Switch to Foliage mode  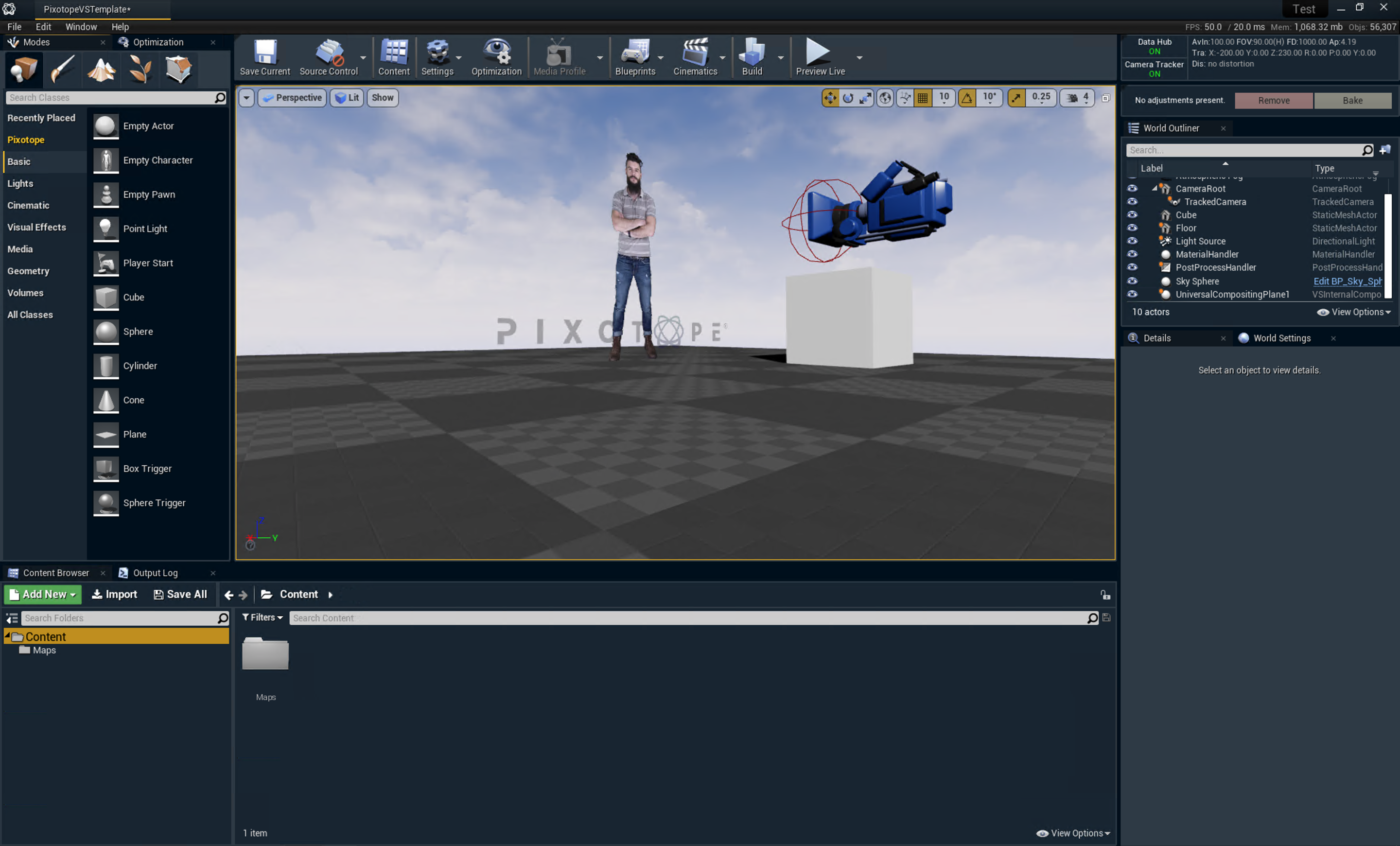pyautogui.click(x=139, y=70)
